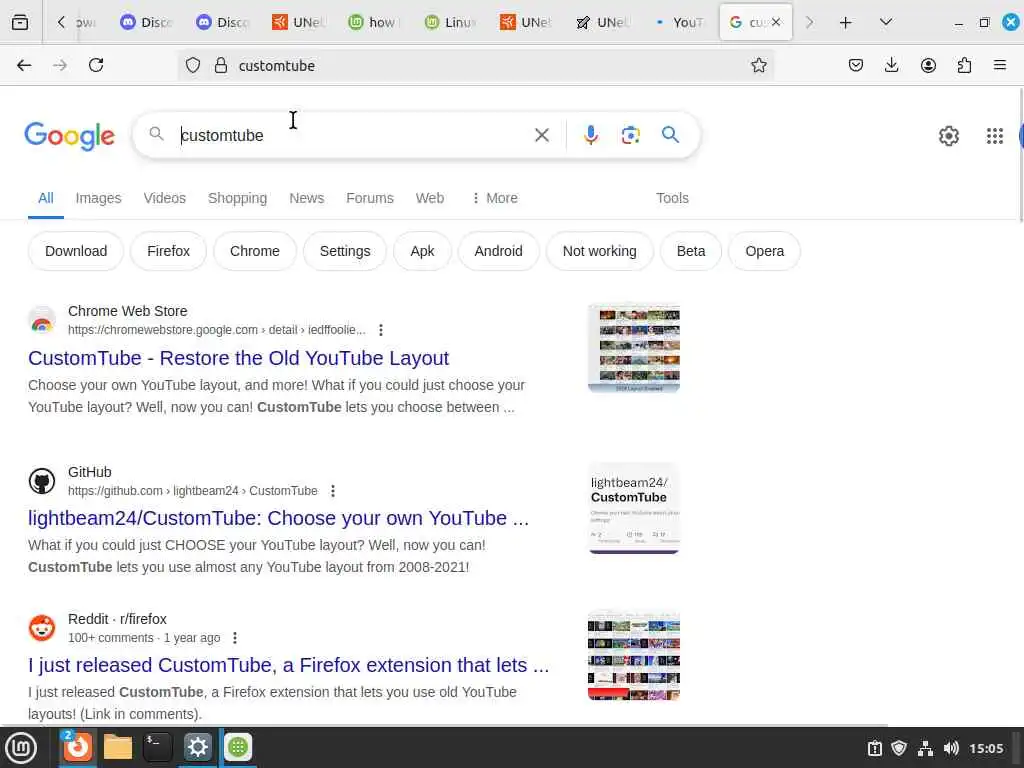Click the Reddit result thumbnail
The width and height of the screenshot is (1024, 768).
(633, 655)
